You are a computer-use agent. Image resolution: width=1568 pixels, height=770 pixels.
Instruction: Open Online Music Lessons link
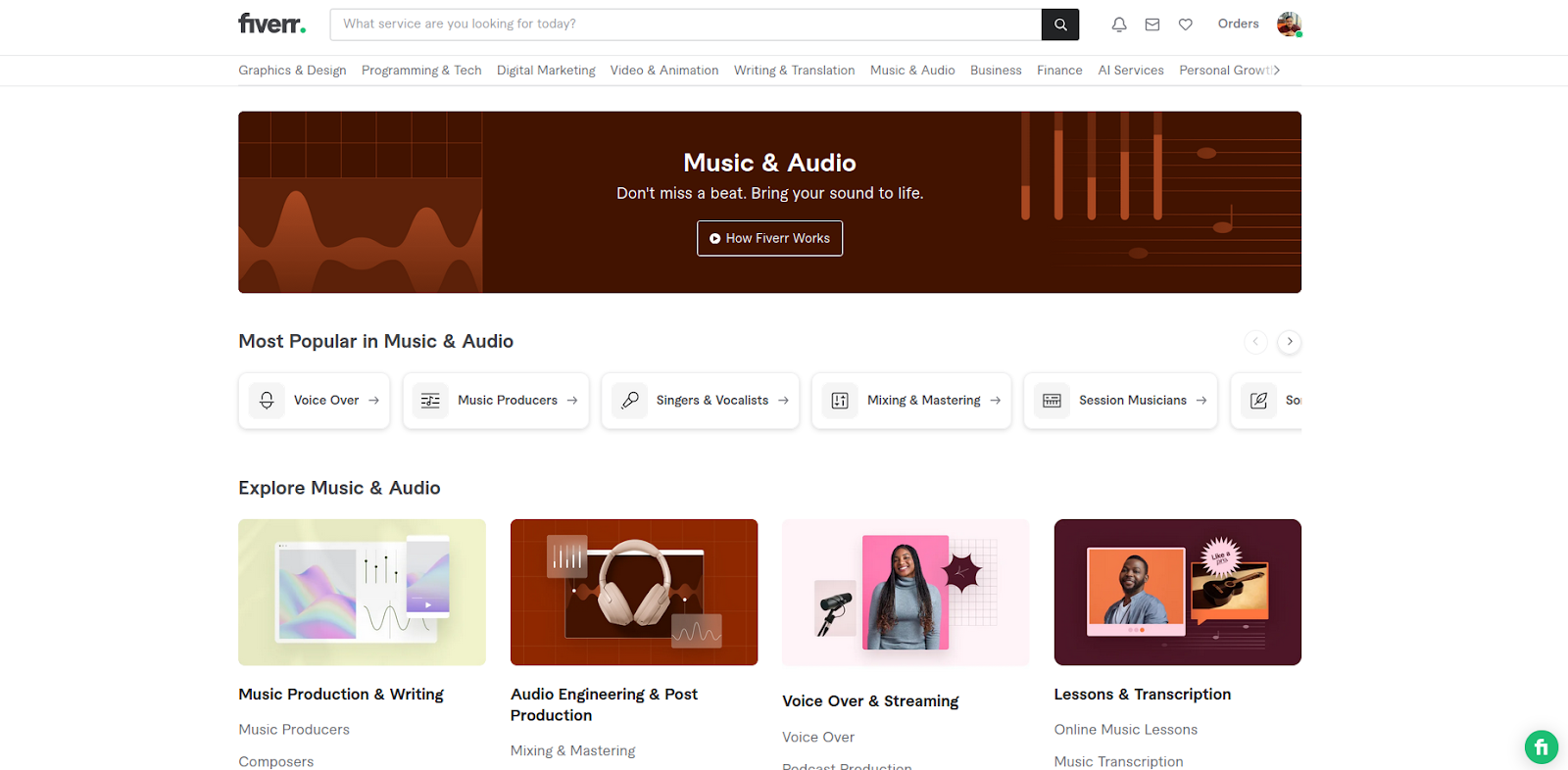[x=1126, y=730]
